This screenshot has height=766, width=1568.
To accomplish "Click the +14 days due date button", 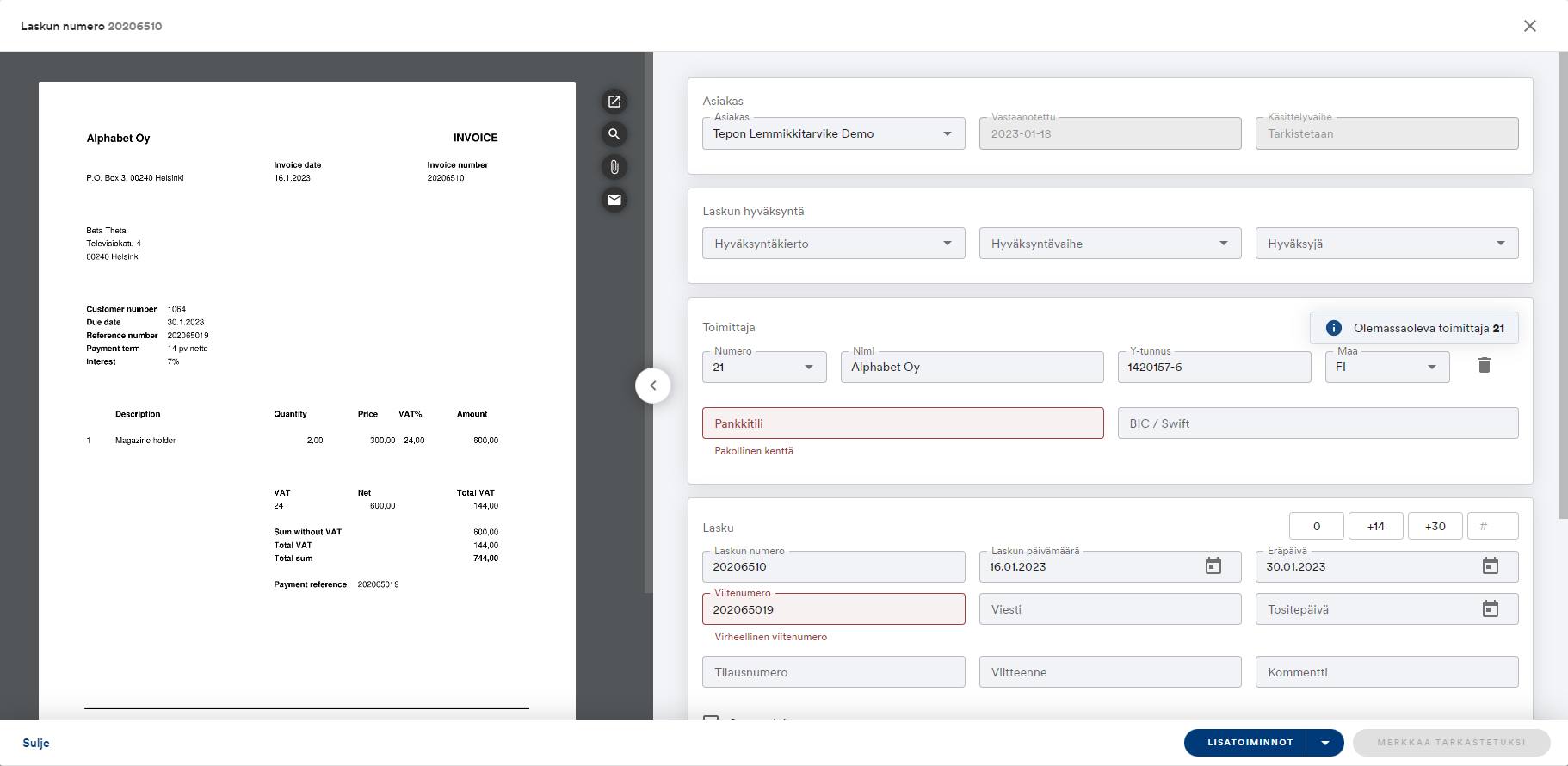I will pyautogui.click(x=1375, y=526).
